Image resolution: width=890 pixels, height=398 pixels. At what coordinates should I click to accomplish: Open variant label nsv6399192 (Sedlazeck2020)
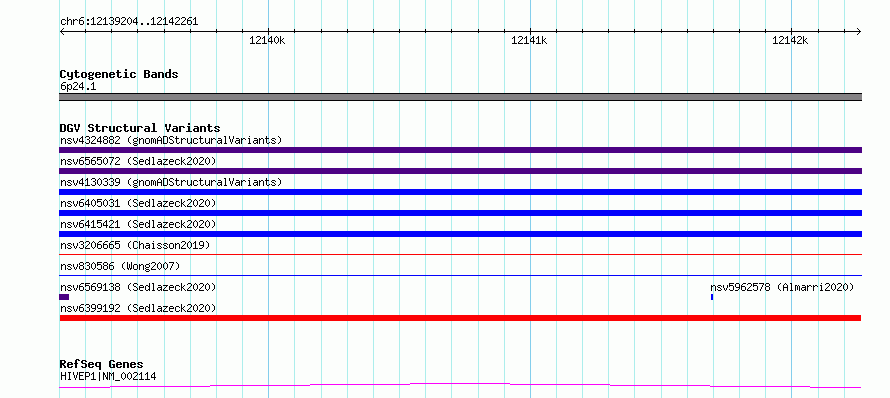(x=138, y=308)
